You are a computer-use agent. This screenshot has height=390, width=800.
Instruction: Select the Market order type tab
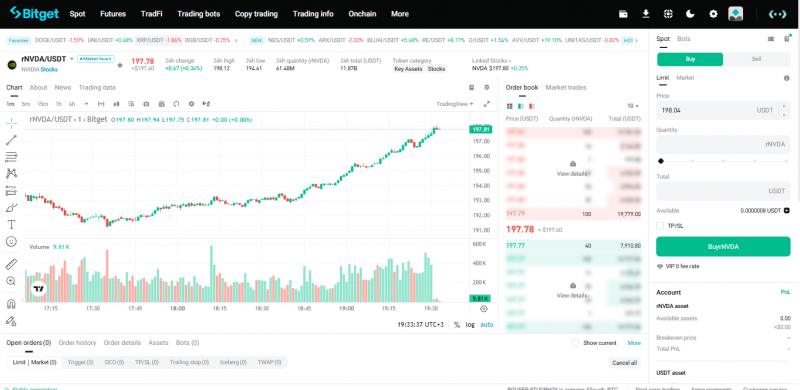click(685, 78)
